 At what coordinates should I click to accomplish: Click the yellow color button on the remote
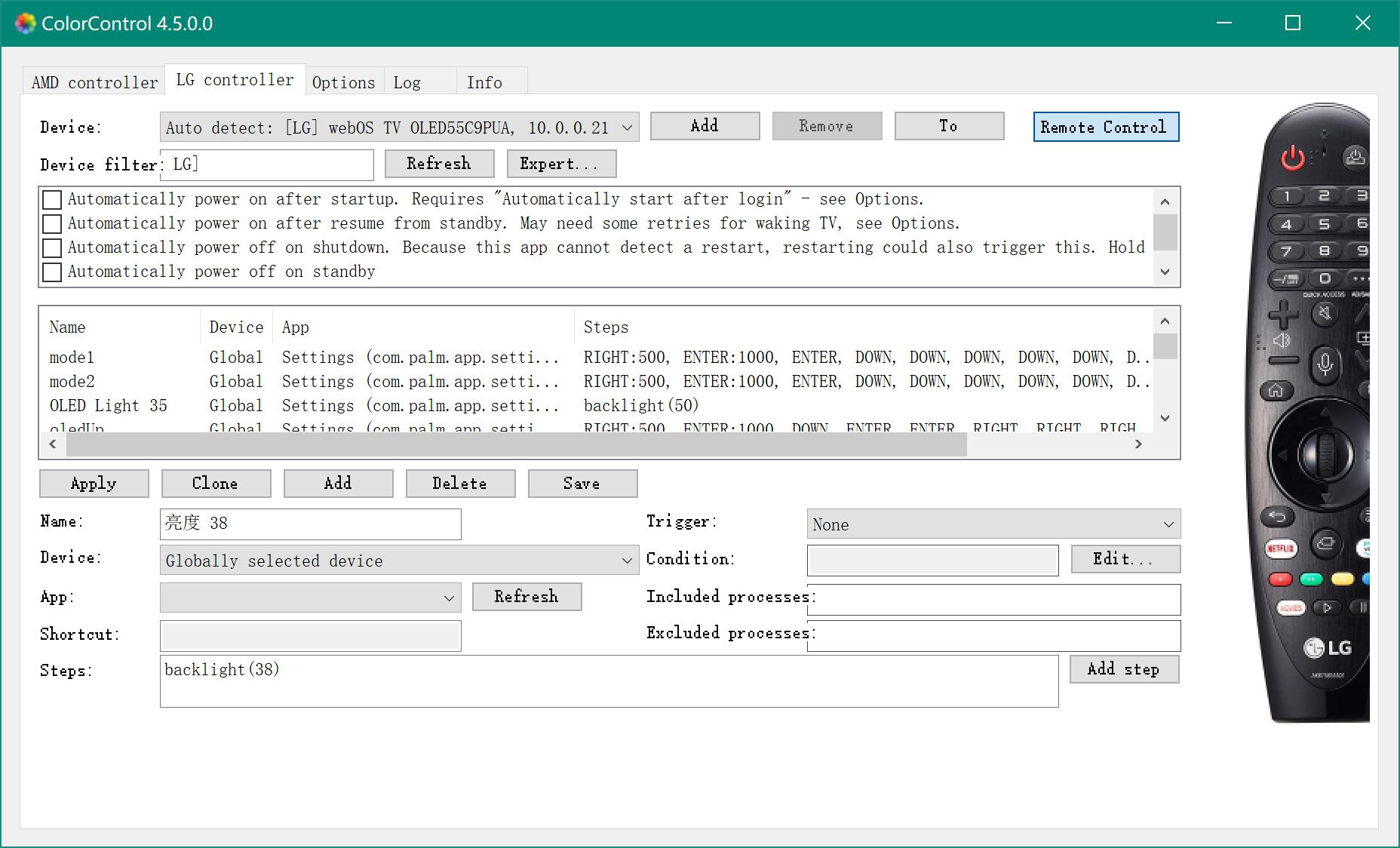coord(1343,579)
